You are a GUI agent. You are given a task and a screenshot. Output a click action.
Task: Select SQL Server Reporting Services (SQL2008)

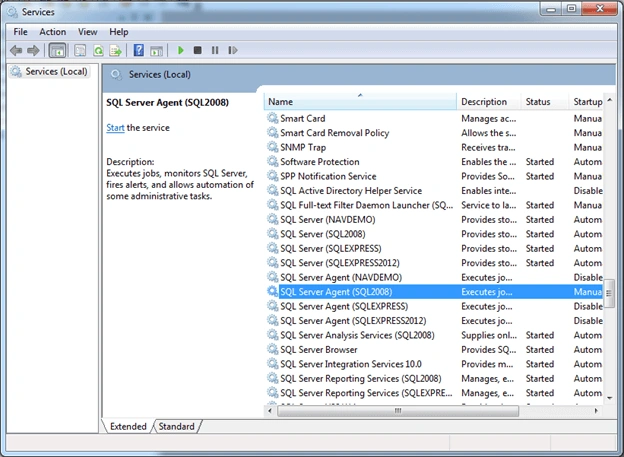[434, 379]
